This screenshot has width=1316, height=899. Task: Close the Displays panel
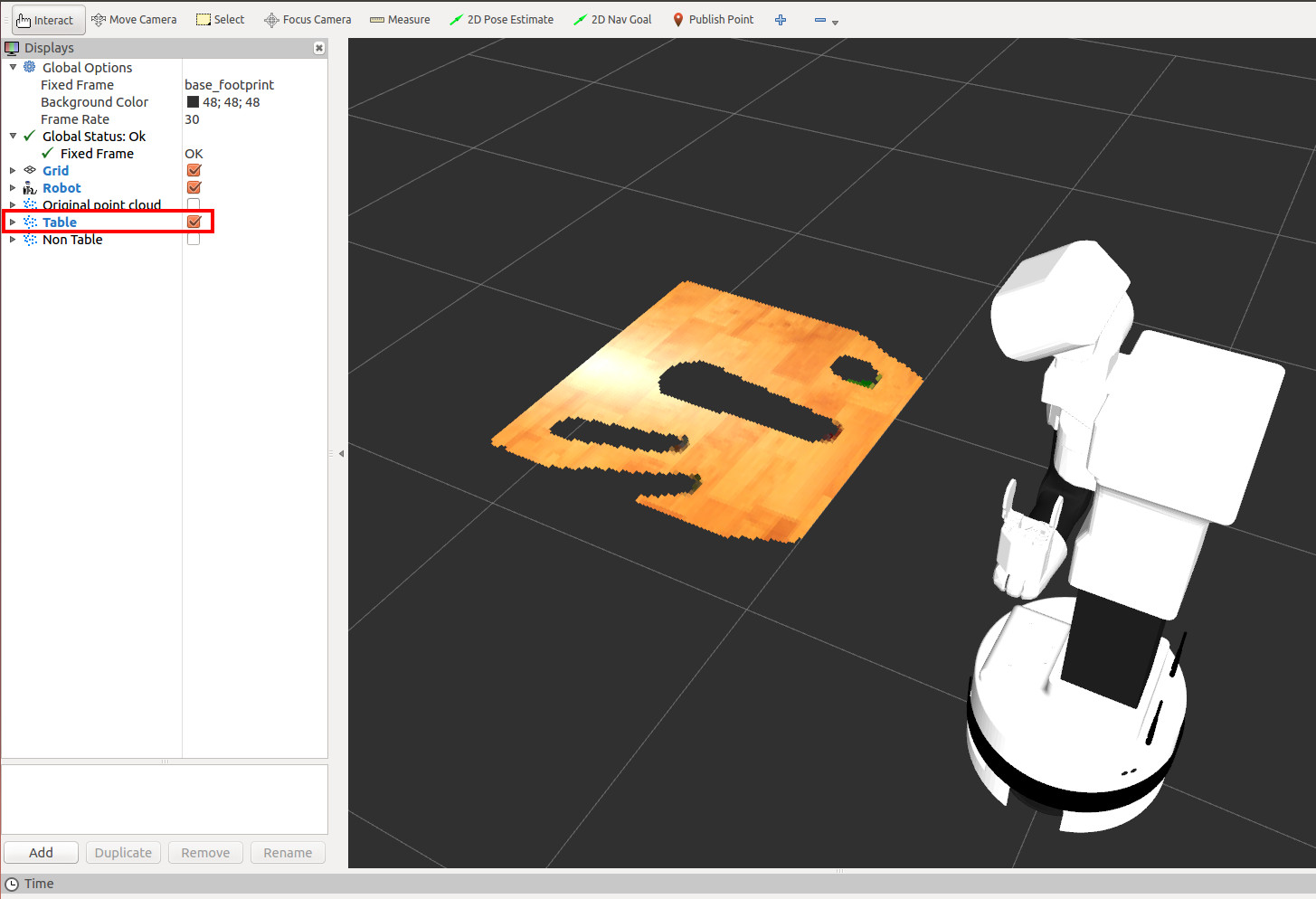(319, 48)
